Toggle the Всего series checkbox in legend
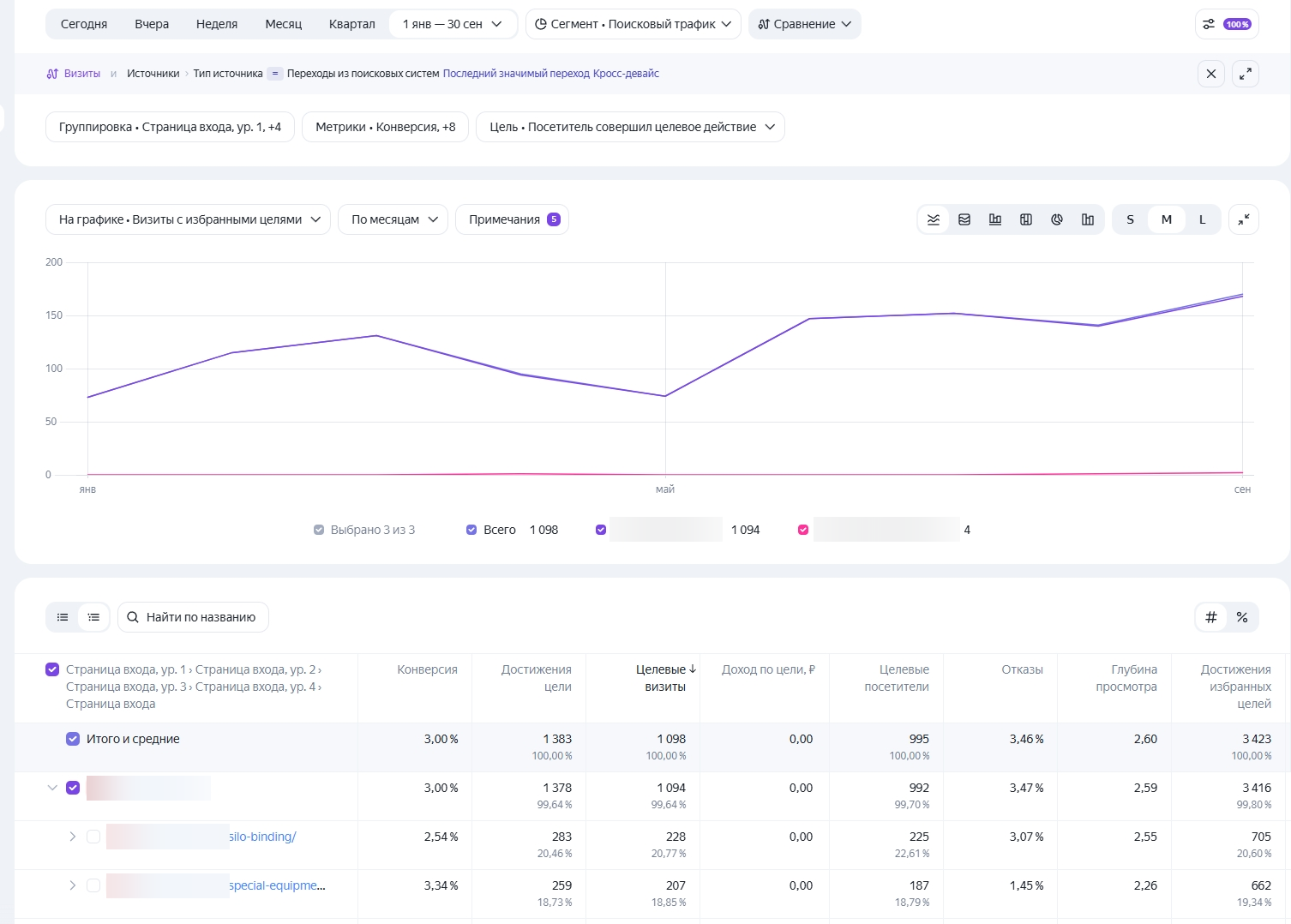Viewport: 1291px width, 924px height. pyautogui.click(x=471, y=530)
